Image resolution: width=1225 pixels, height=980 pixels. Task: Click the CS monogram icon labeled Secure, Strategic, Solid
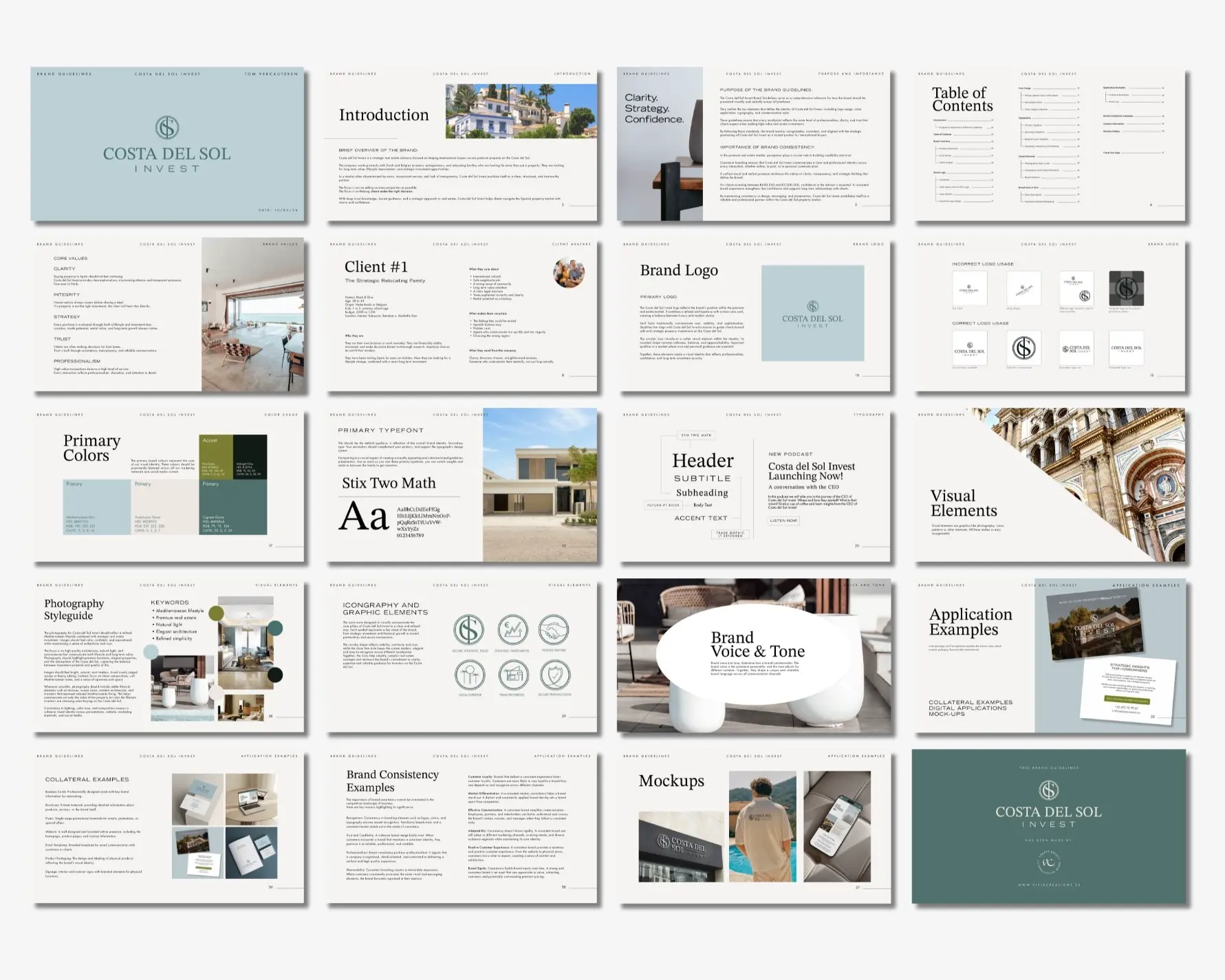click(468, 630)
